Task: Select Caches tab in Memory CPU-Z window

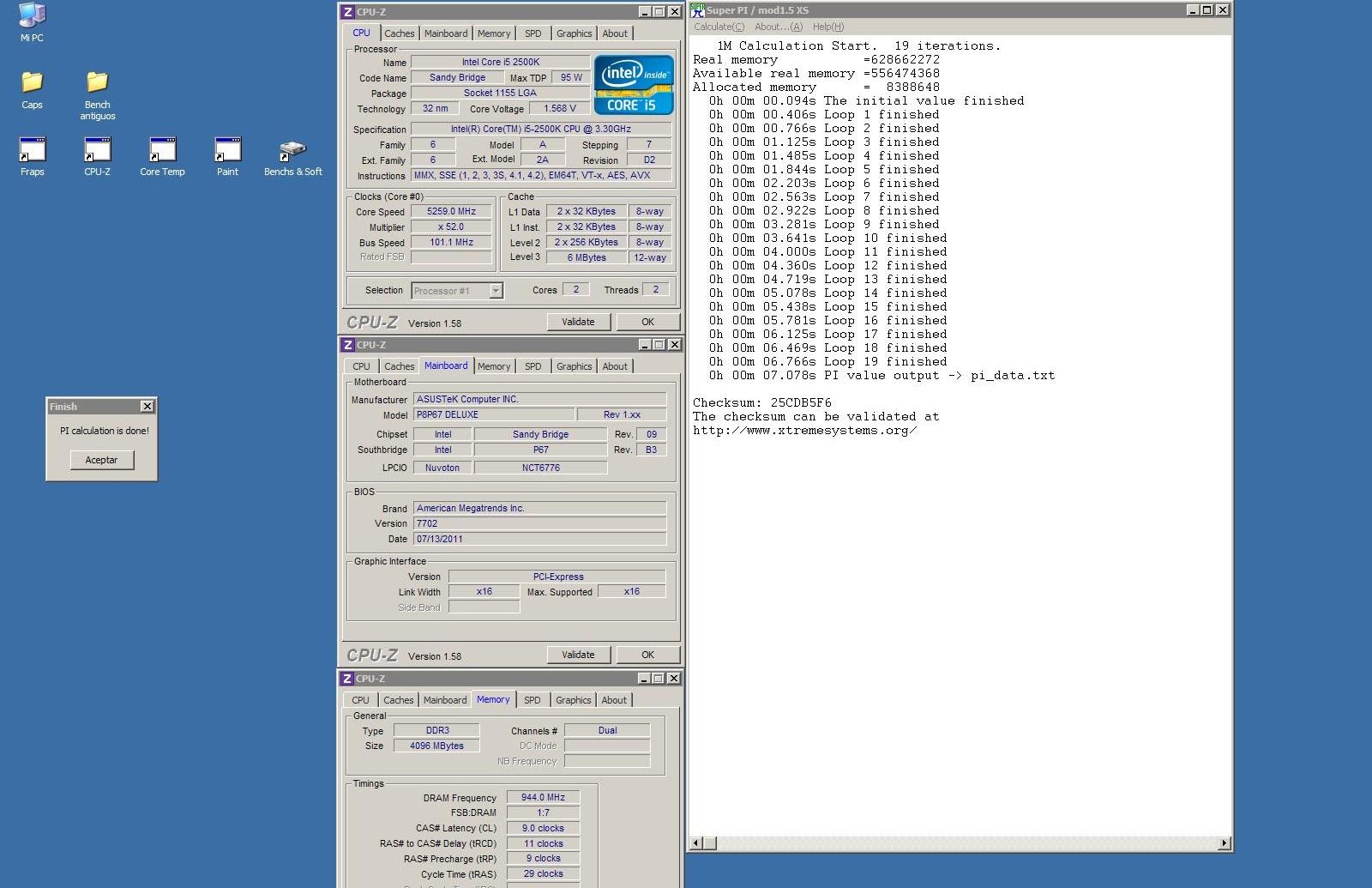Action: click(398, 700)
